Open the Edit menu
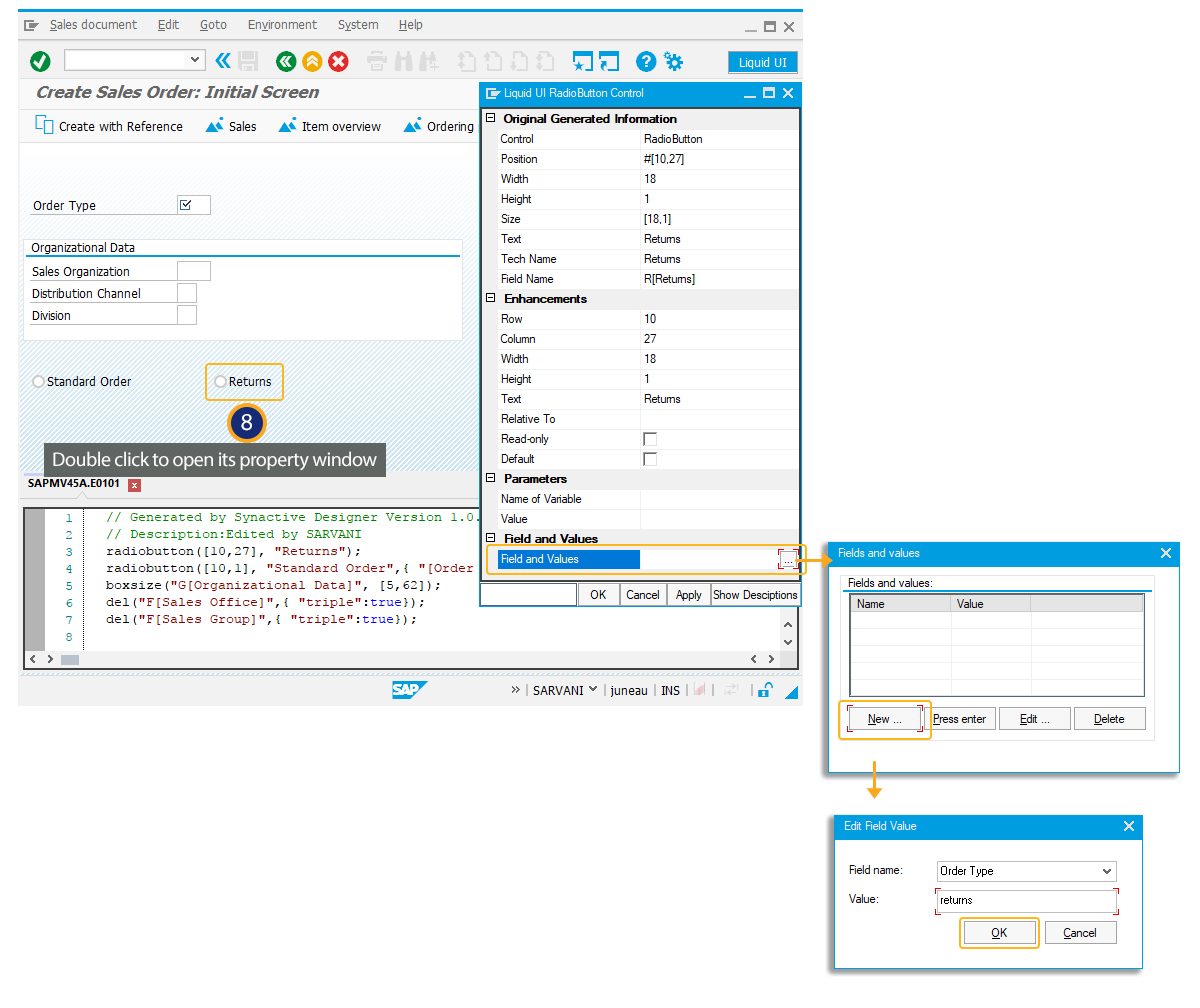The width and height of the screenshot is (1200, 1008). click(169, 25)
